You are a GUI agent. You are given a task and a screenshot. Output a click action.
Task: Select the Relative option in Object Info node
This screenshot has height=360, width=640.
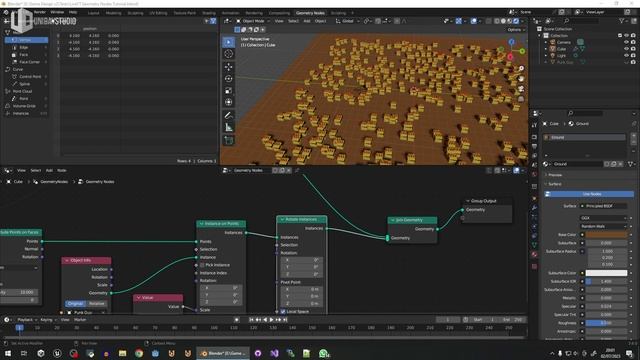(97, 303)
